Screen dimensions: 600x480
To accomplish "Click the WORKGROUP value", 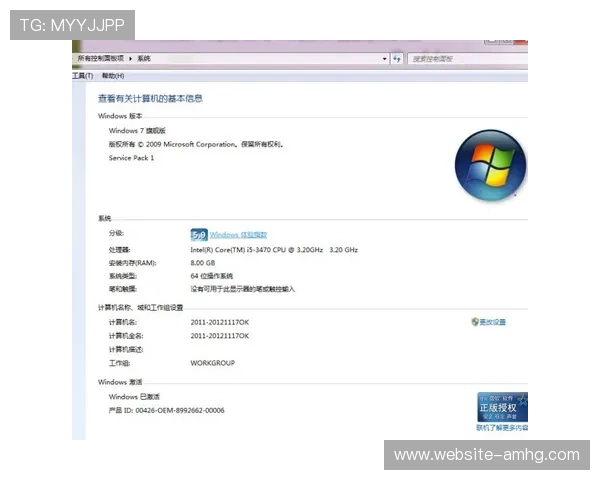I will point(213,363).
